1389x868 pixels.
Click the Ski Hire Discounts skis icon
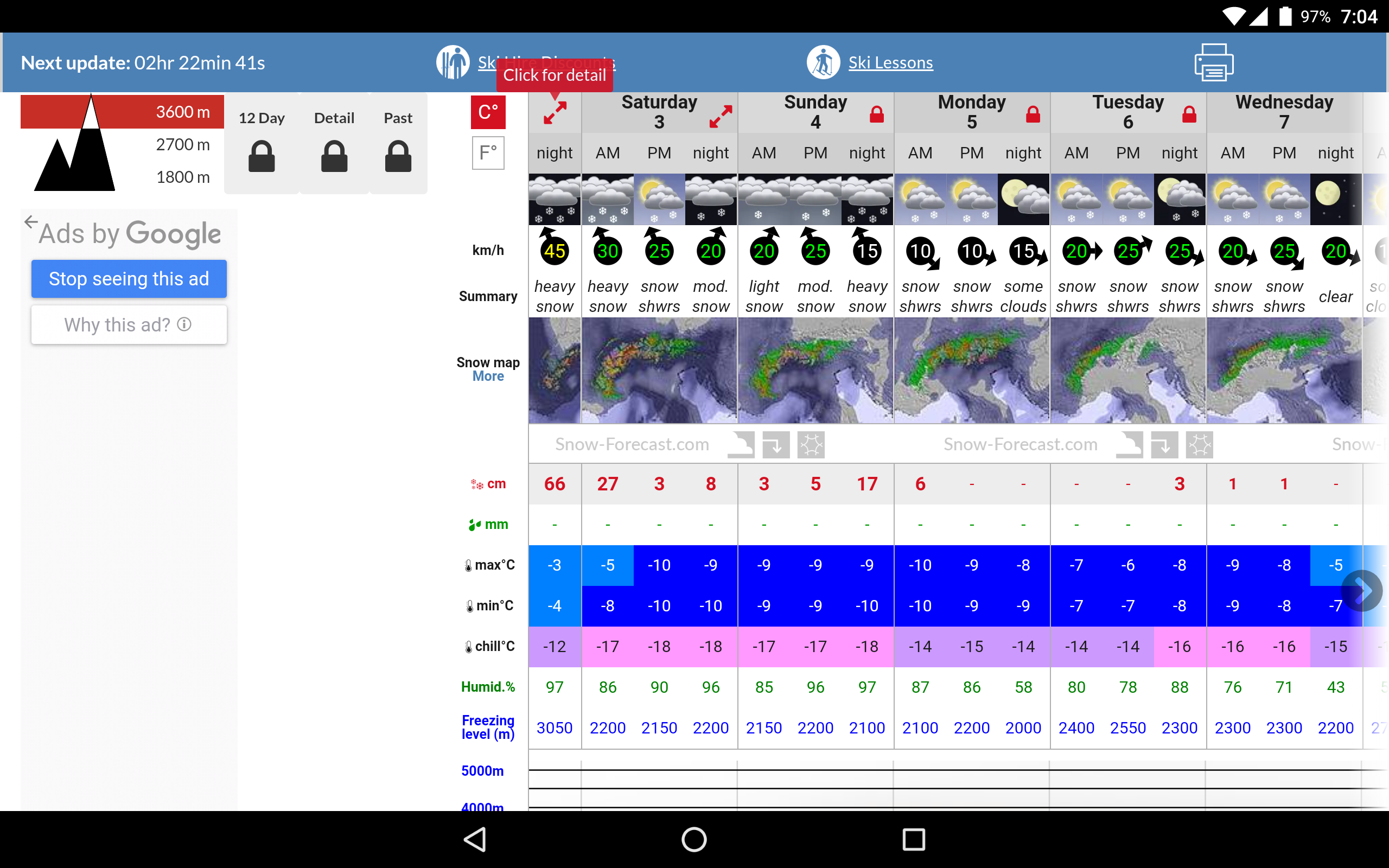click(453, 62)
